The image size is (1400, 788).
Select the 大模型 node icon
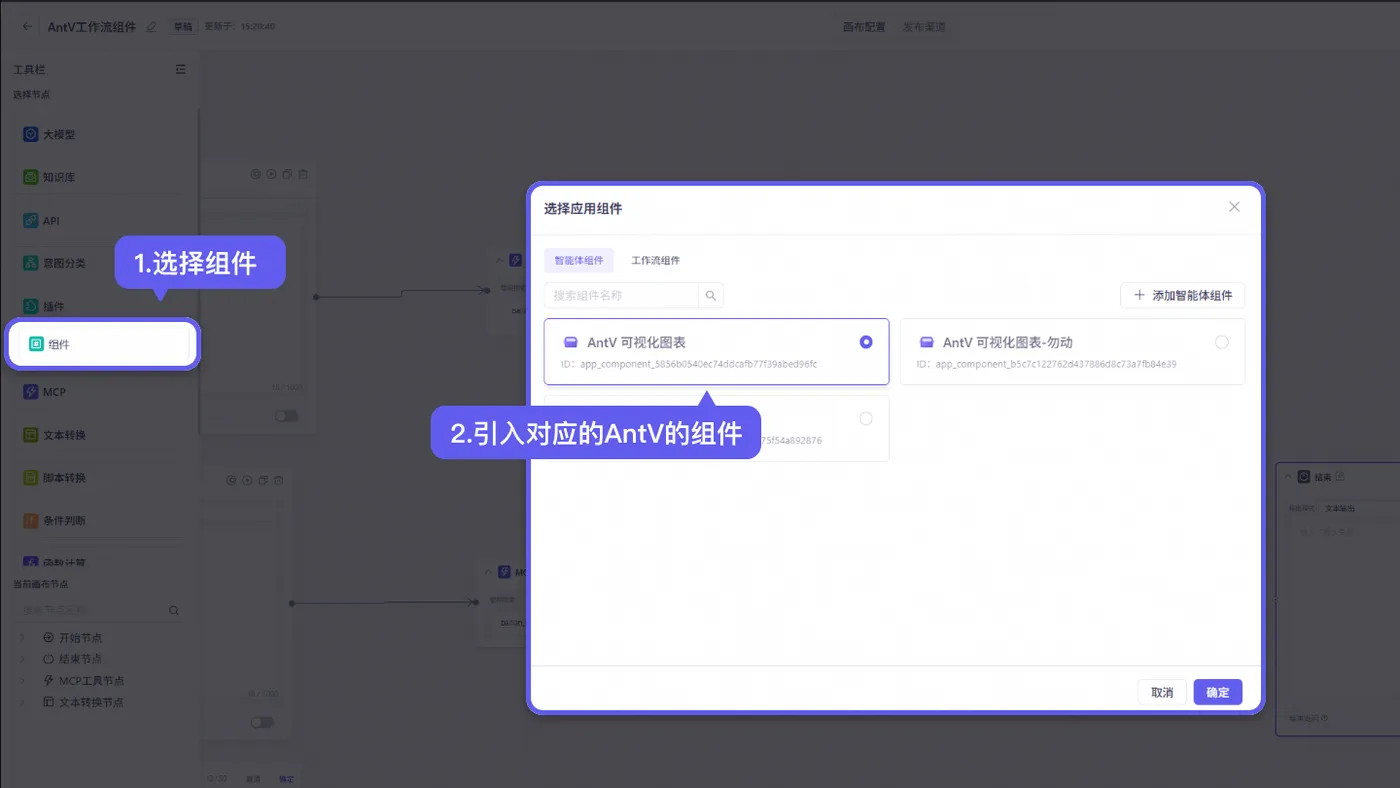coord(31,134)
